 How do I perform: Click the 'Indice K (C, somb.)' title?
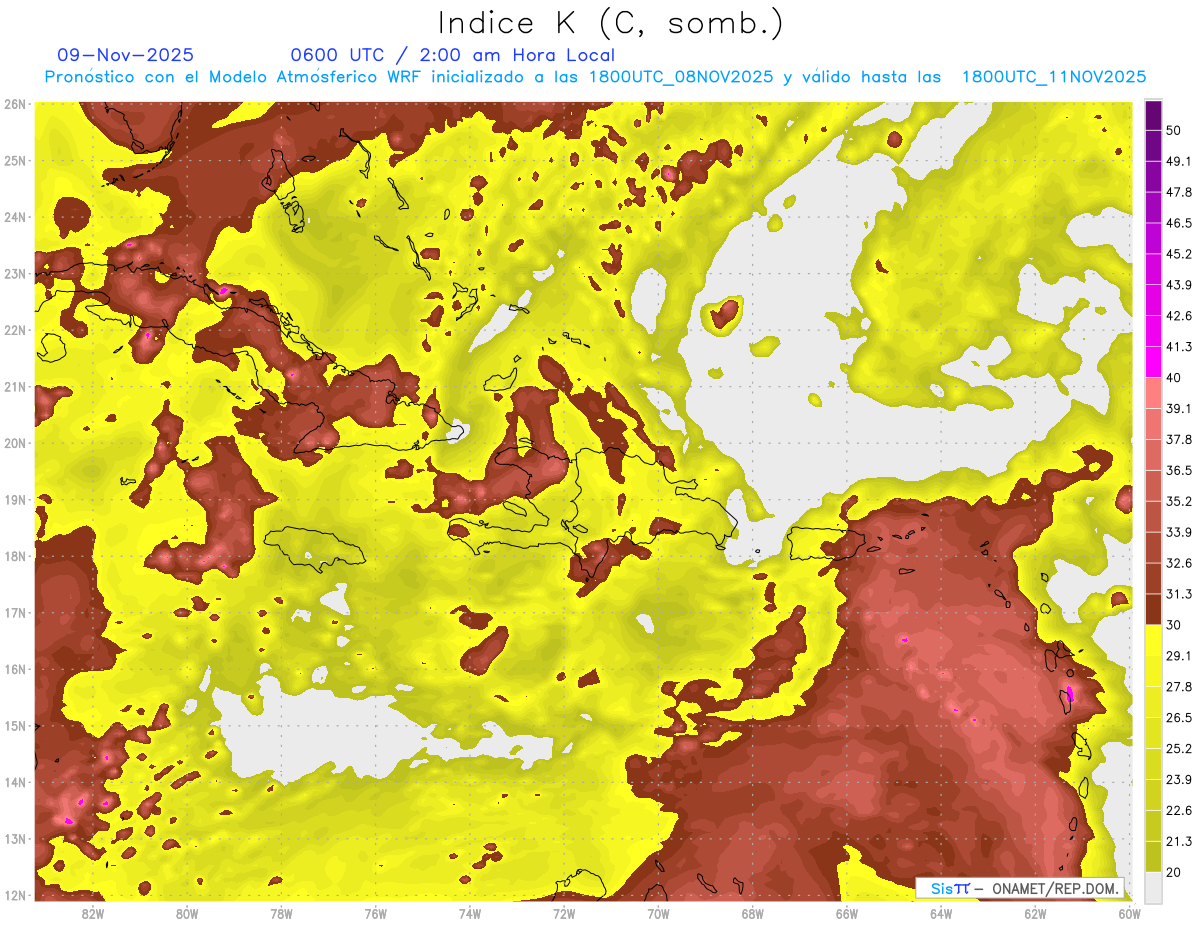(610, 23)
